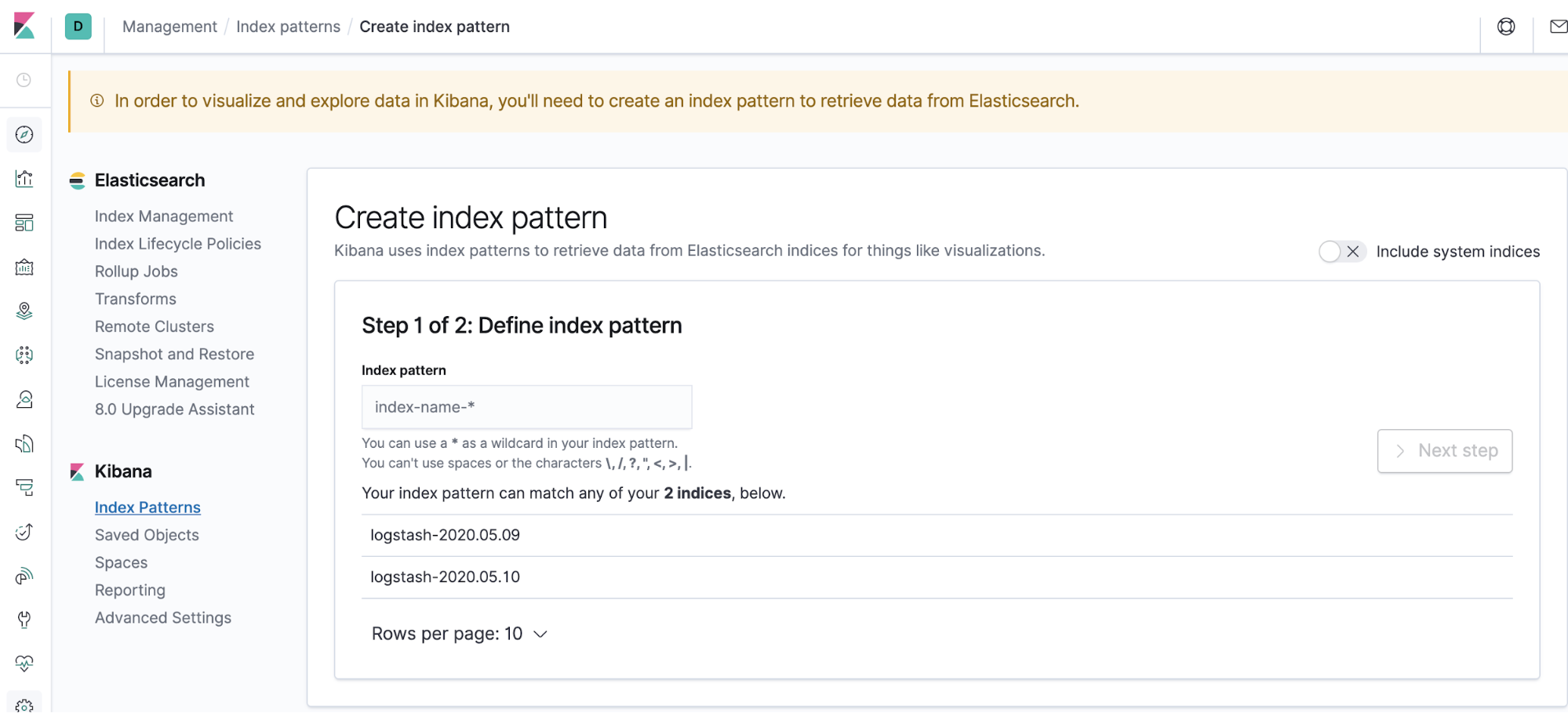Viewport: 1568px width, 713px height.
Task: Open Maps icon in sidebar
Action: click(24, 311)
